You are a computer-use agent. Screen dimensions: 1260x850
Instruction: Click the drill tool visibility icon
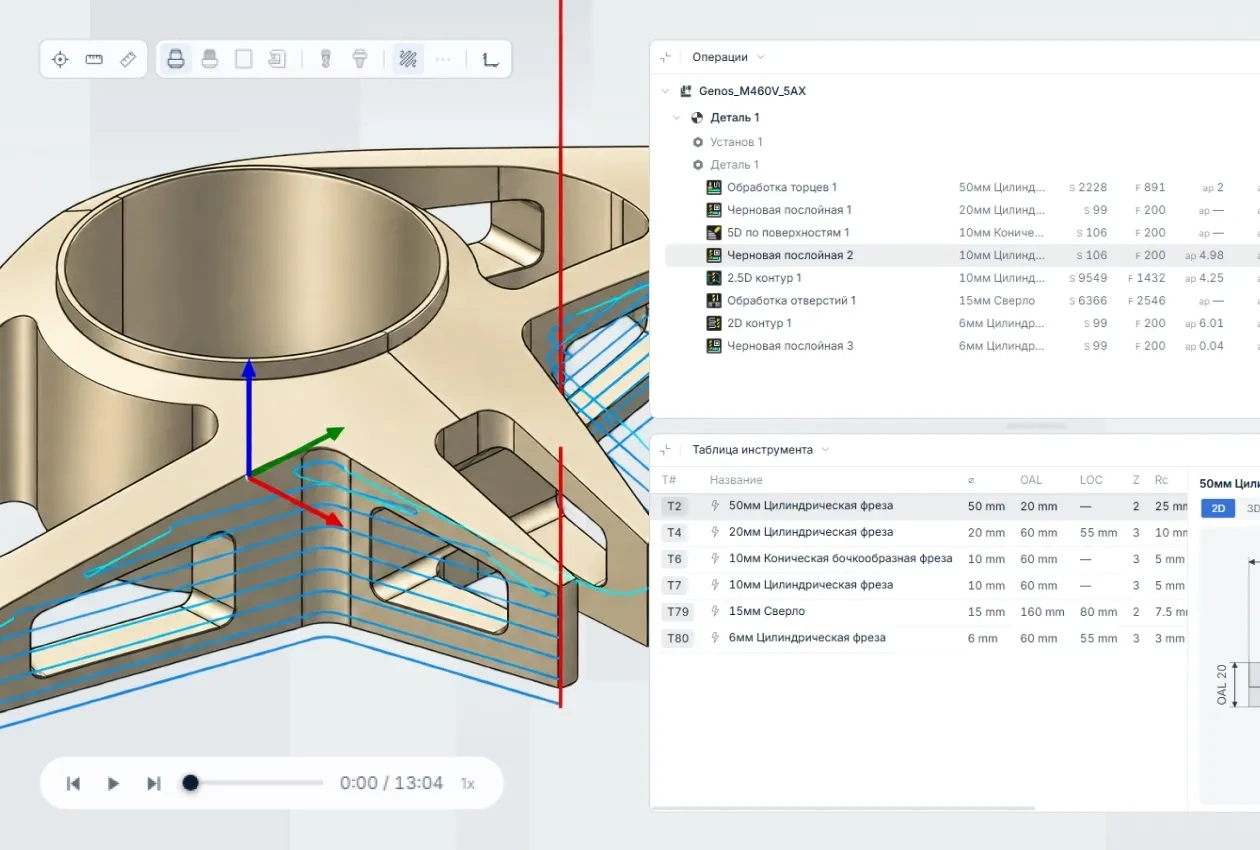[x=325, y=59]
